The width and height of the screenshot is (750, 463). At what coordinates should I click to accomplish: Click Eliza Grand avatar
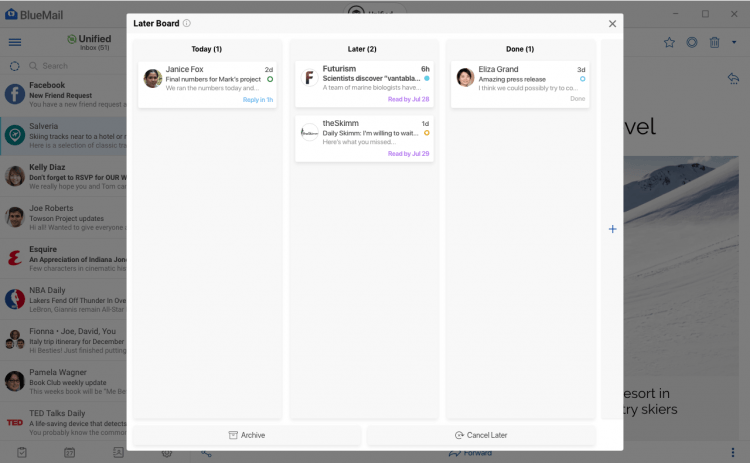(x=465, y=77)
